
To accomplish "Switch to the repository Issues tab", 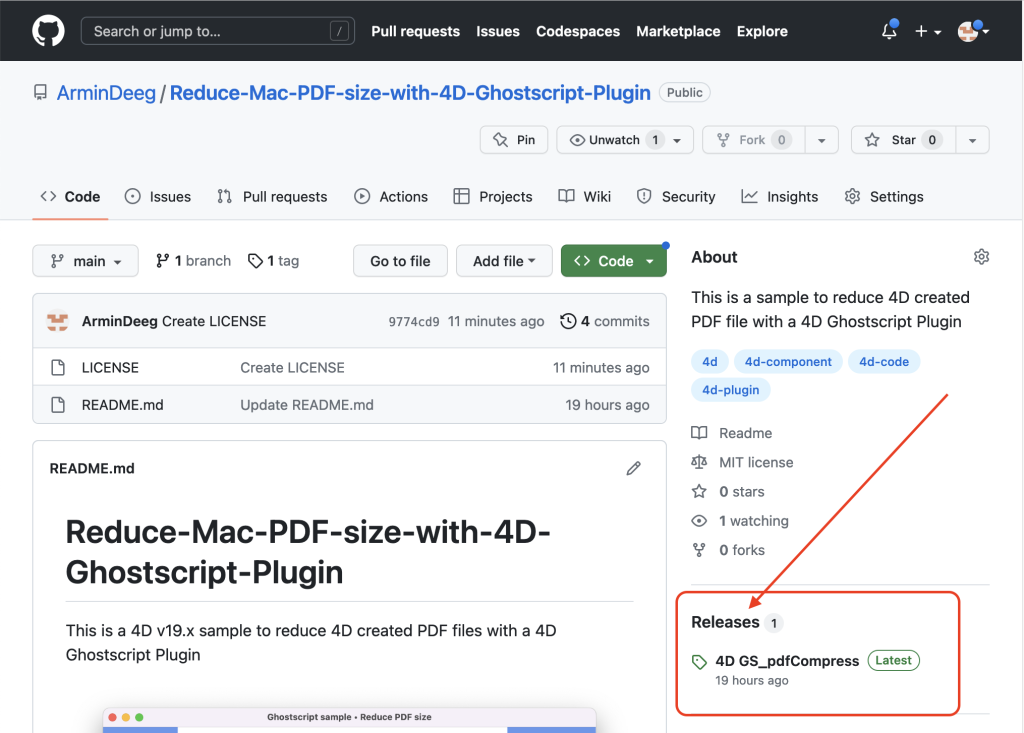I will click(158, 197).
